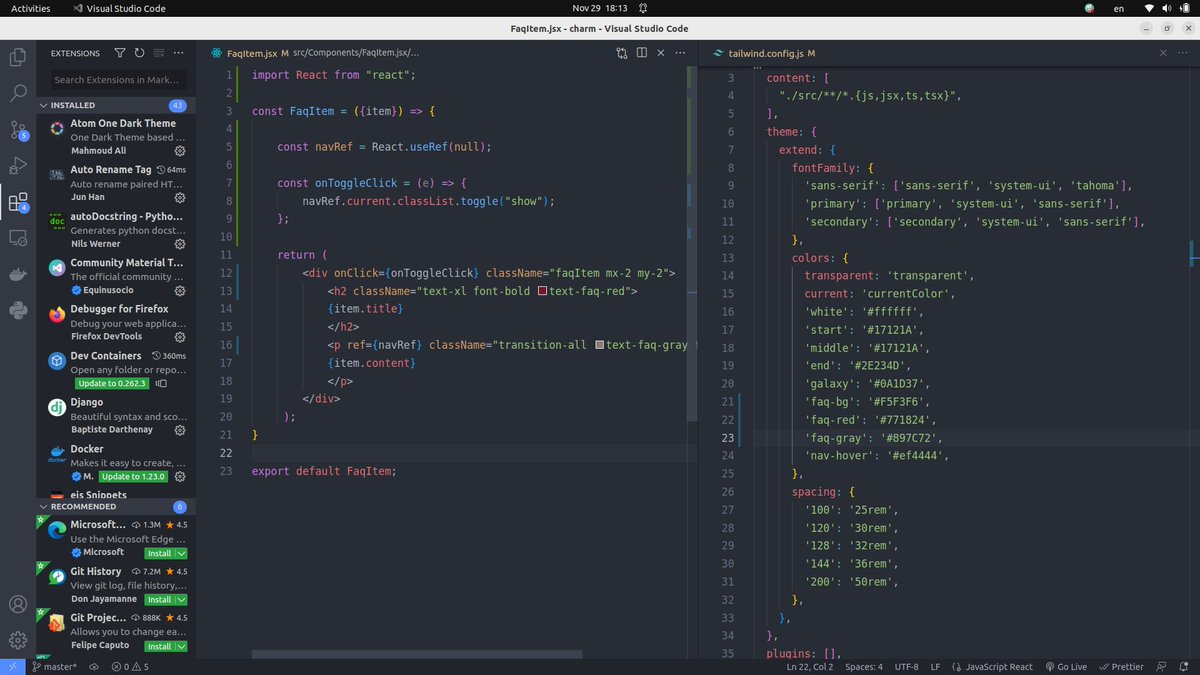The image size is (1200, 675).
Task: Open Extensions panel more actions menu
Action: 178,53
